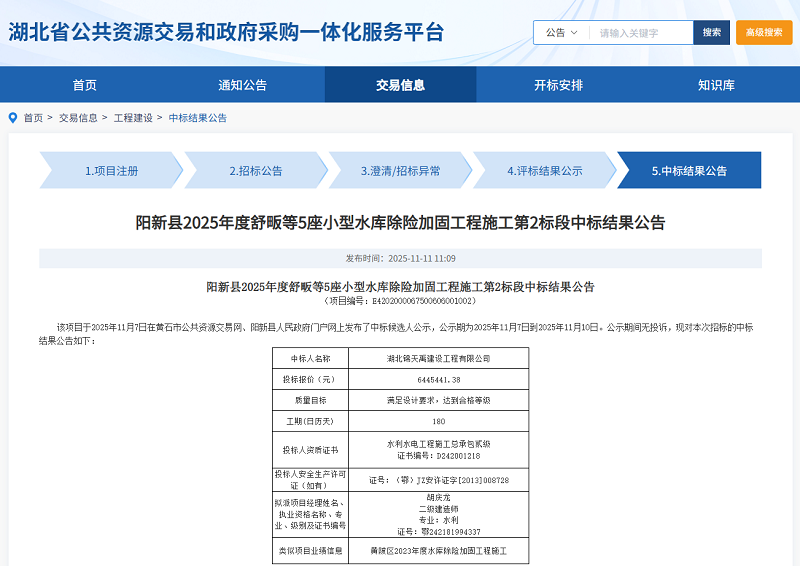The image size is (800, 566).
Task: Open the 通知公告 navigation tab
Action: pos(242,85)
